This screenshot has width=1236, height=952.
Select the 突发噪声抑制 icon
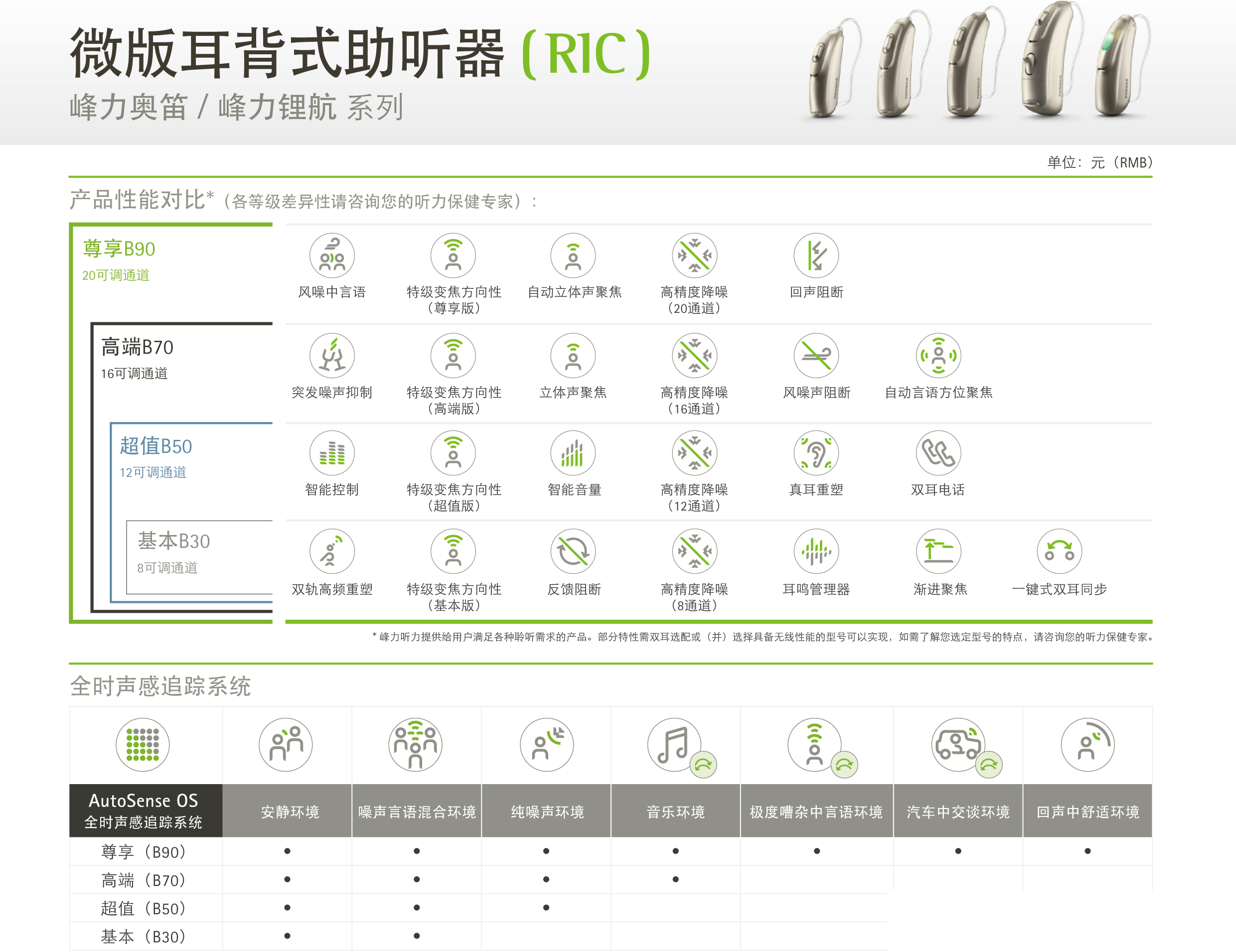(x=331, y=355)
